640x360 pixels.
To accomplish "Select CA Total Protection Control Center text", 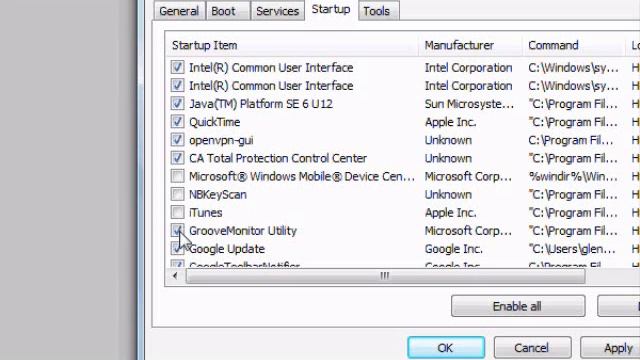I will [x=278, y=158].
